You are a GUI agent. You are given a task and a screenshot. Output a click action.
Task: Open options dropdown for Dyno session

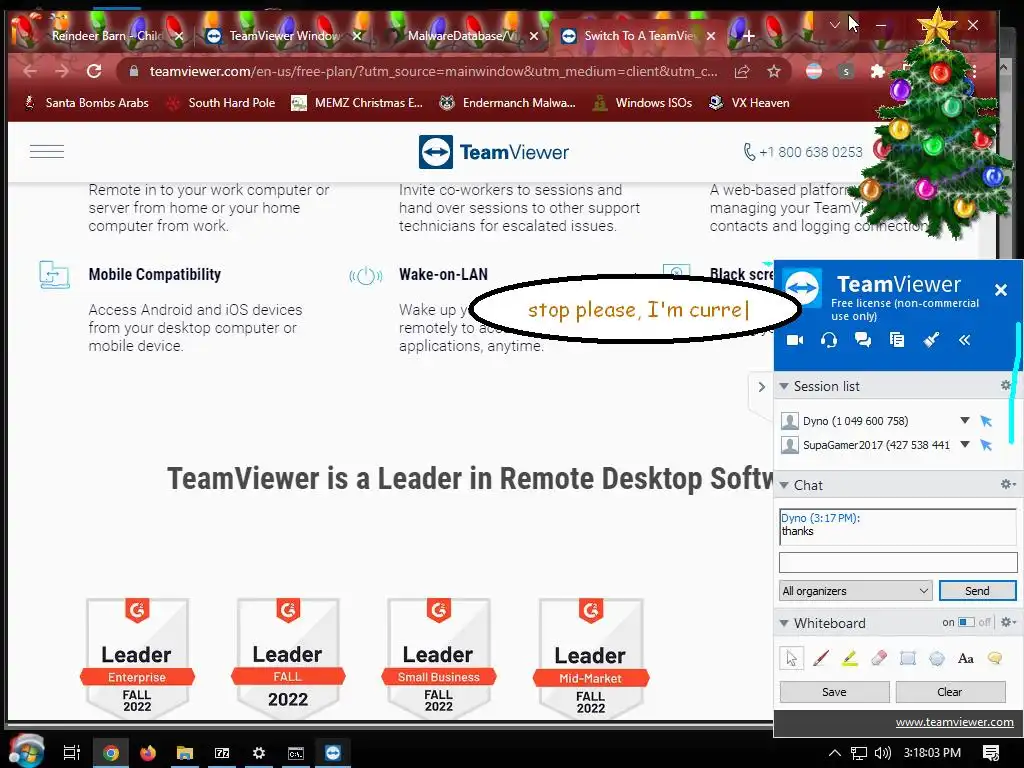tap(965, 421)
